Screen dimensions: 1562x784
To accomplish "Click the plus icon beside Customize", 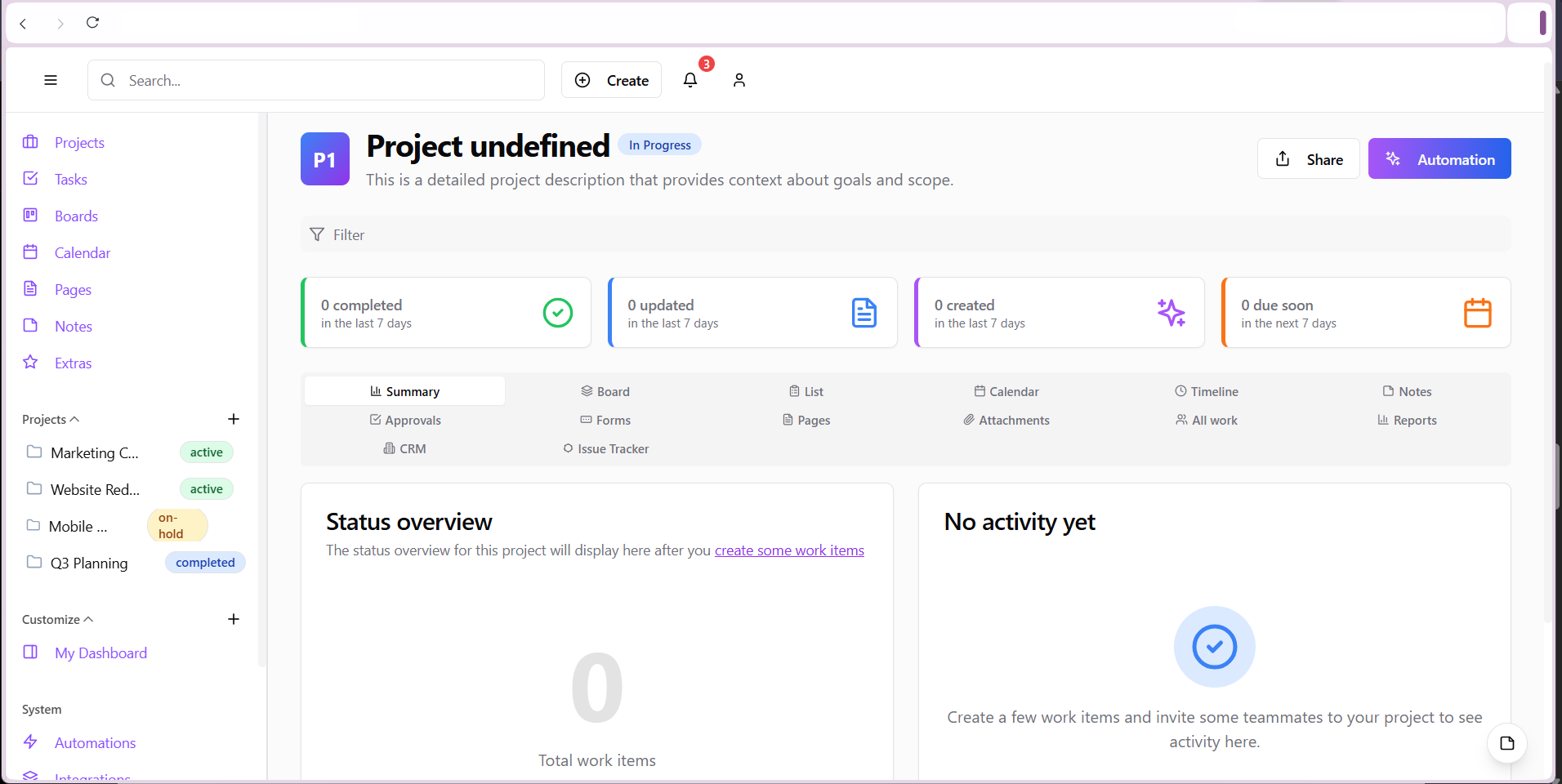I will pyautogui.click(x=233, y=619).
